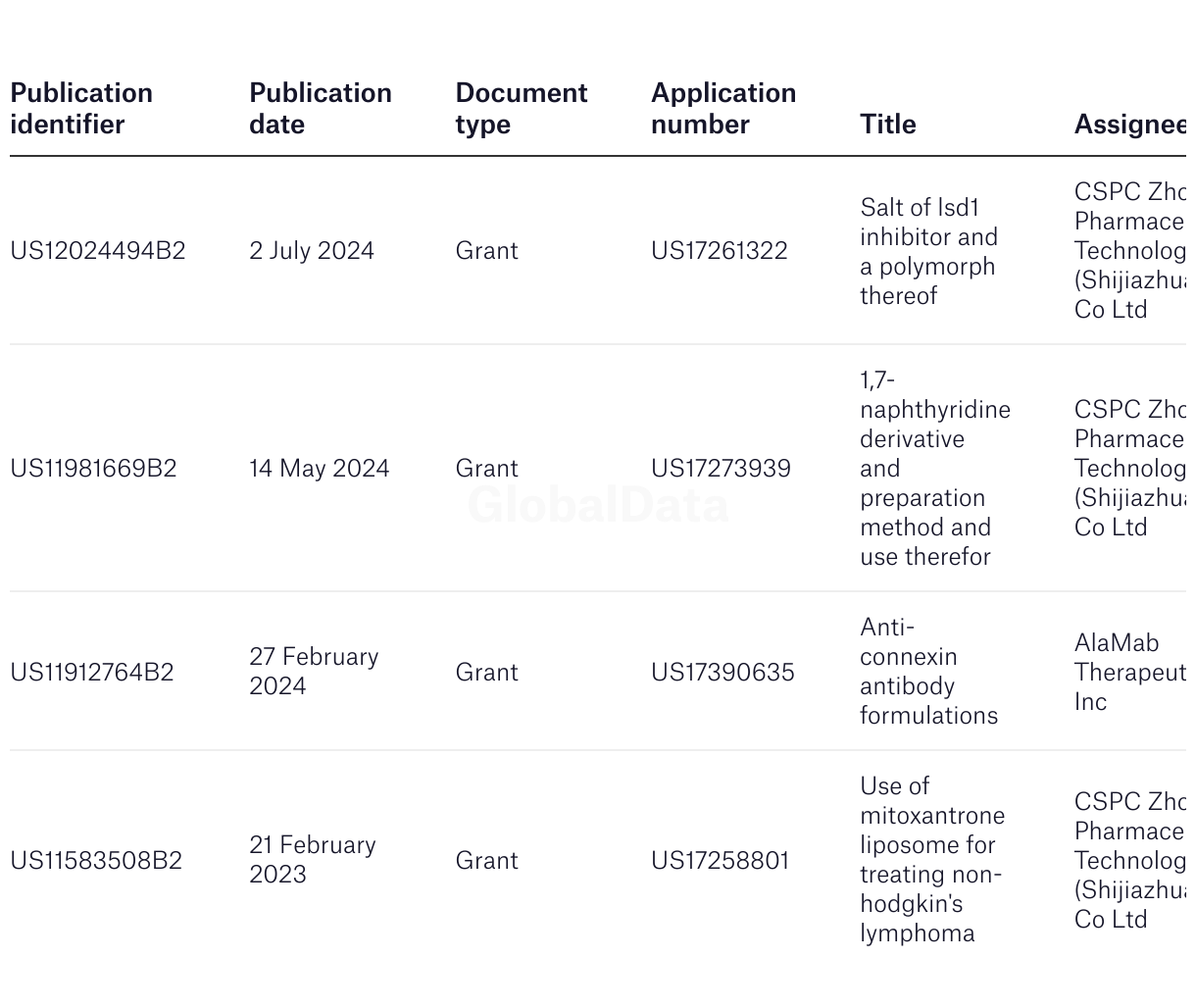This screenshot has height=1008, width=1196.
Task: Click the Document type column header
Action: click(x=522, y=109)
